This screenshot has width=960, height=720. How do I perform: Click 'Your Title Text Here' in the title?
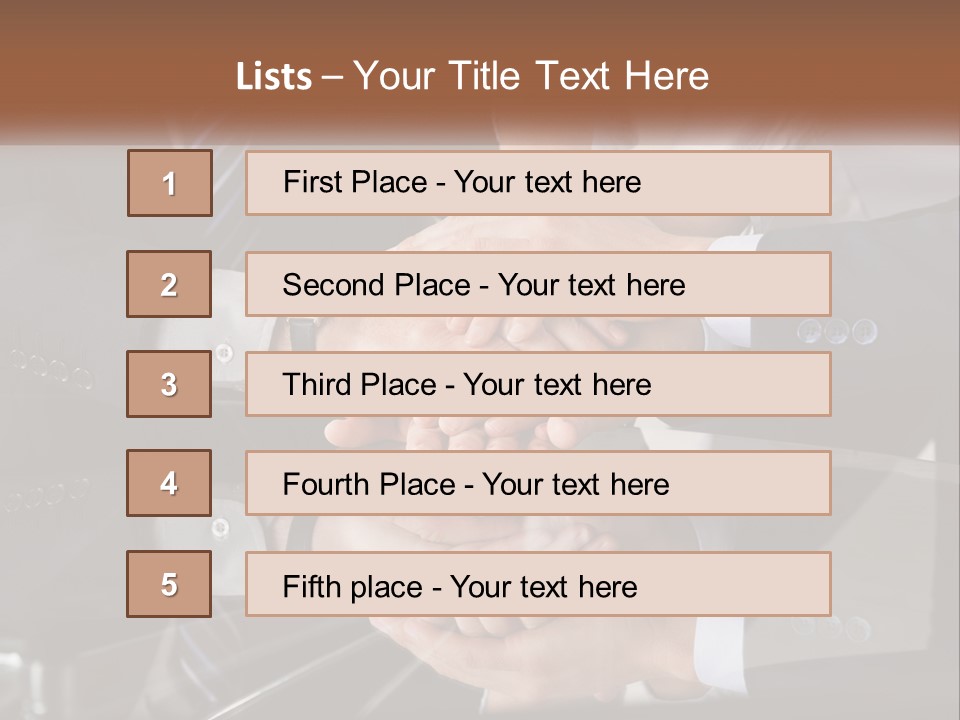coord(531,76)
